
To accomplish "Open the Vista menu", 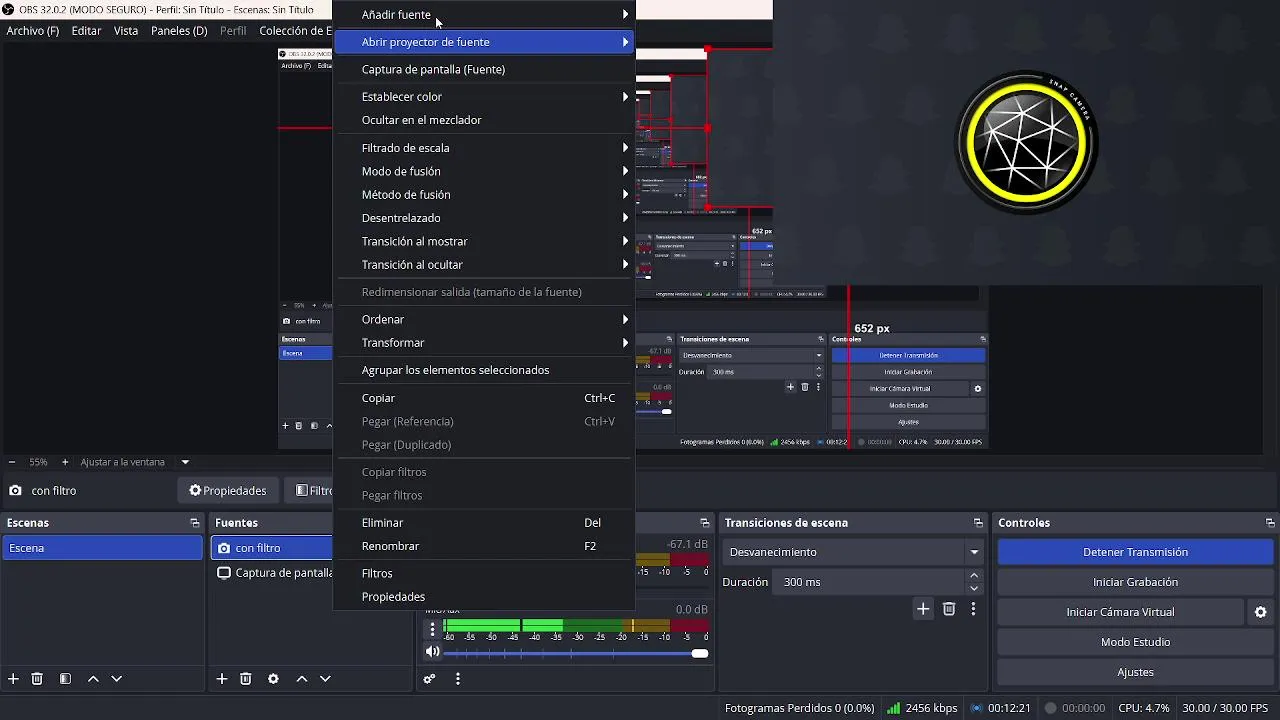I will 126,31.
